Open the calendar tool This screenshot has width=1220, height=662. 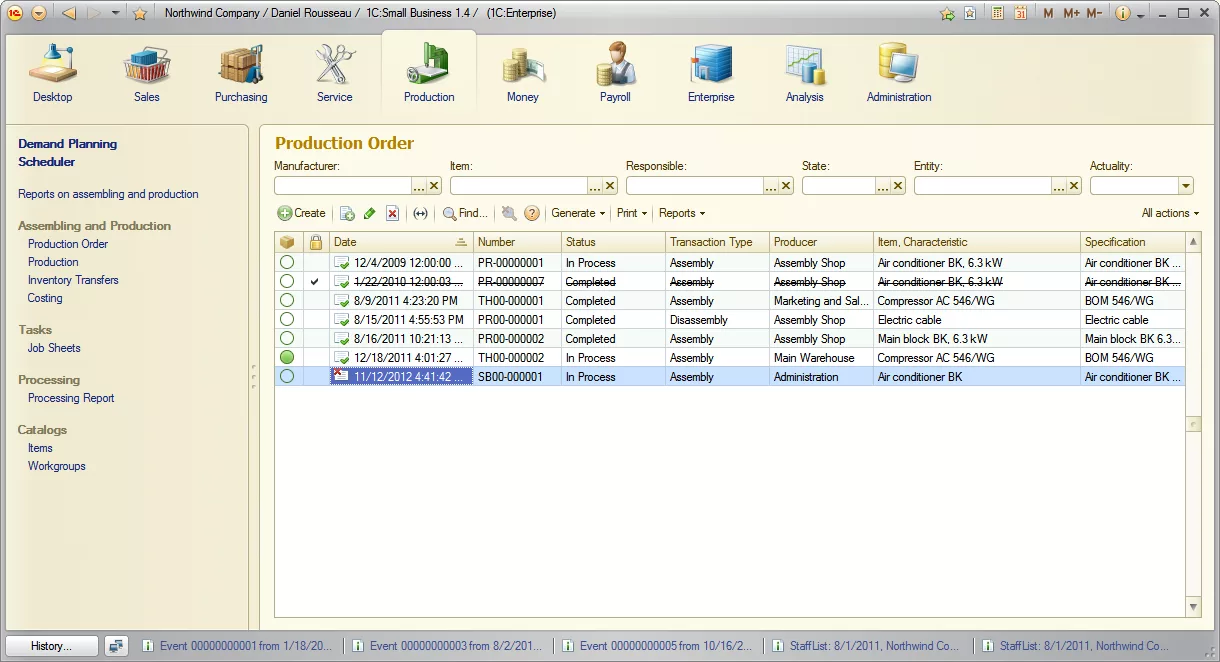(x=1021, y=13)
